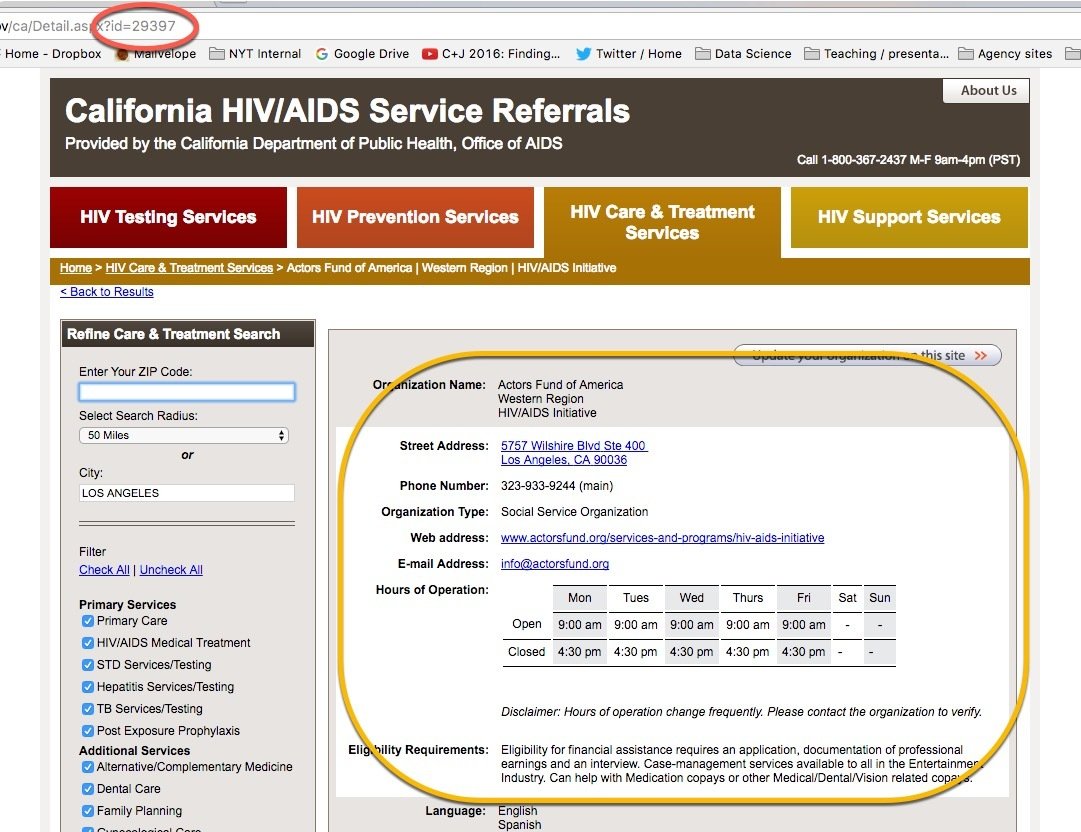The width and height of the screenshot is (1081, 832).
Task: Uncheck TB Services/Testing checkbox
Action: pos(88,709)
